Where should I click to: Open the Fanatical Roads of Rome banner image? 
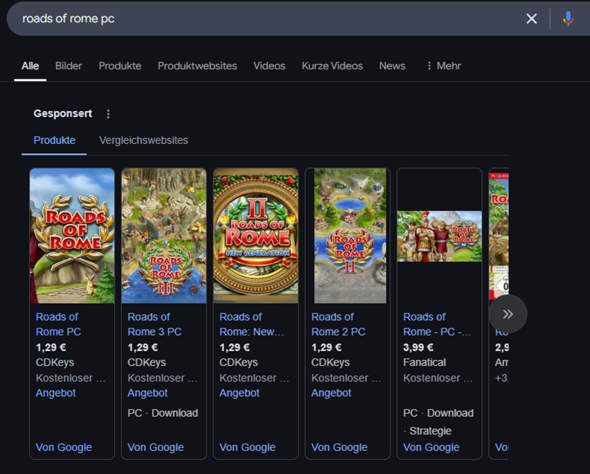coord(439,236)
